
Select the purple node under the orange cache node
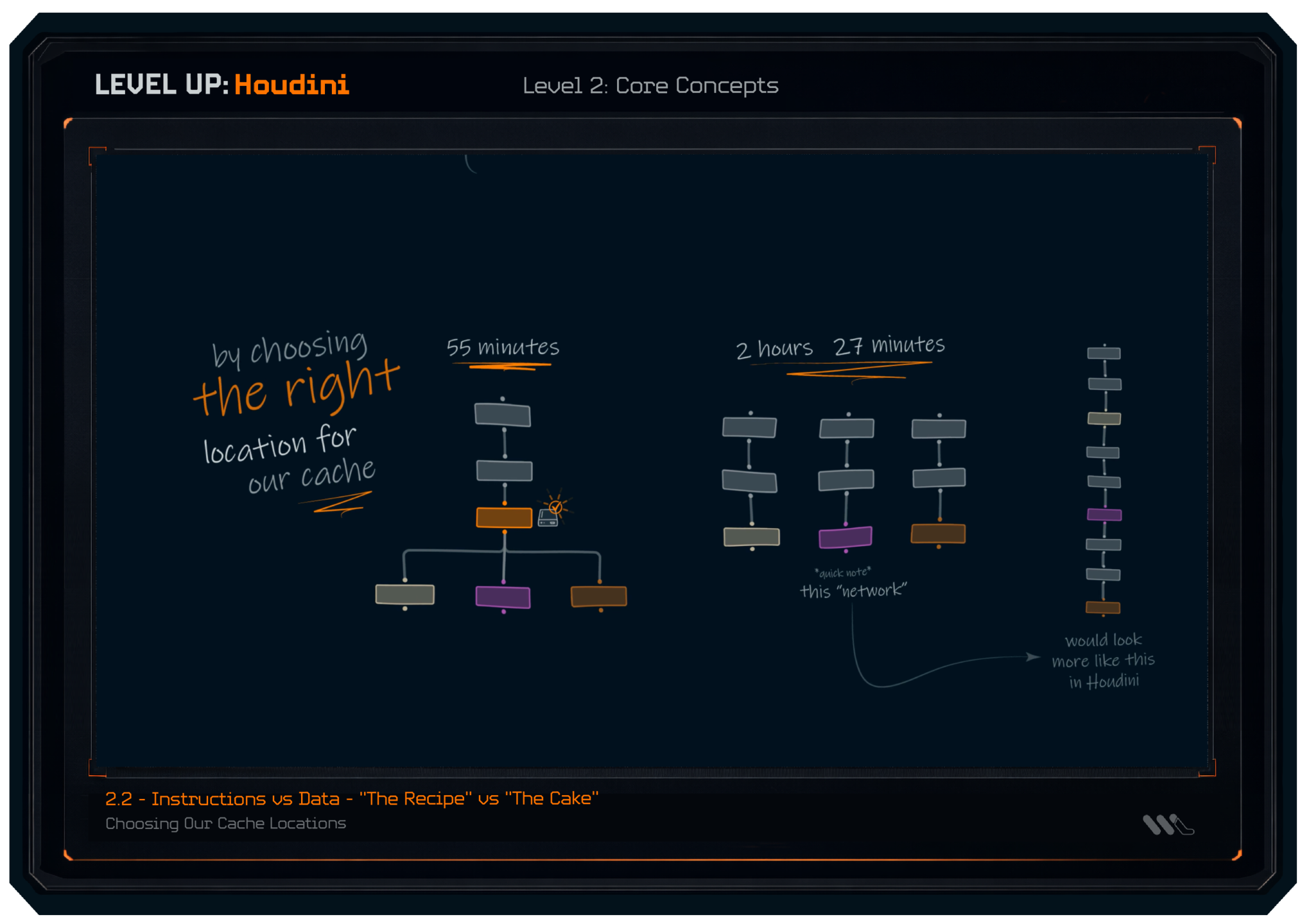click(x=503, y=597)
